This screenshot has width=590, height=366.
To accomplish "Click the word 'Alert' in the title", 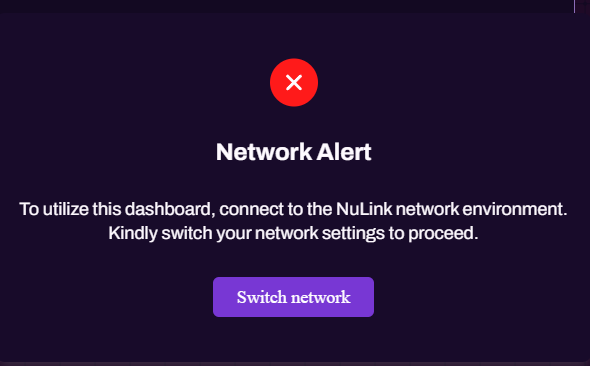I will pyautogui.click(x=344, y=152).
